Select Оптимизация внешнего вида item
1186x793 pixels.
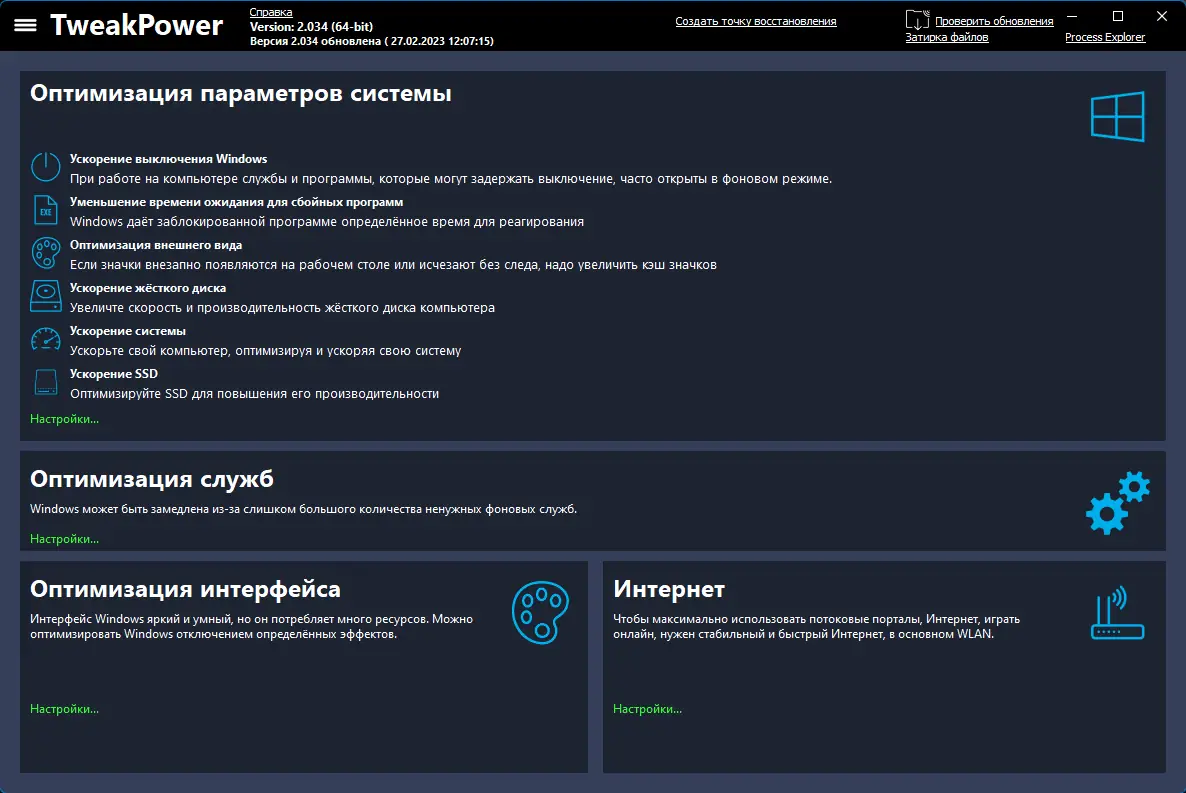(156, 245)
